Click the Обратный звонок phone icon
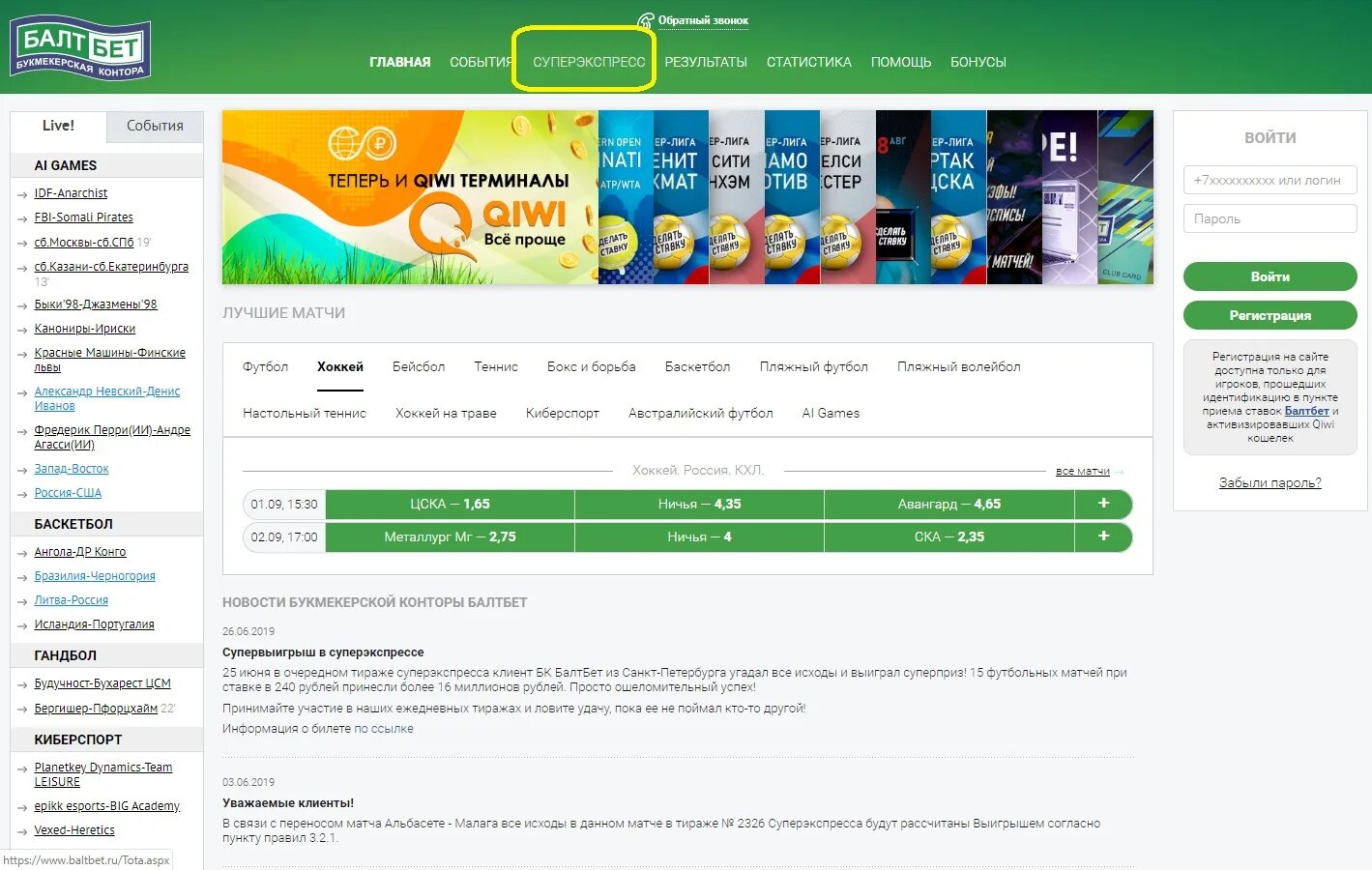This screenshot has width=1372, height=870. tap(646, 20)
